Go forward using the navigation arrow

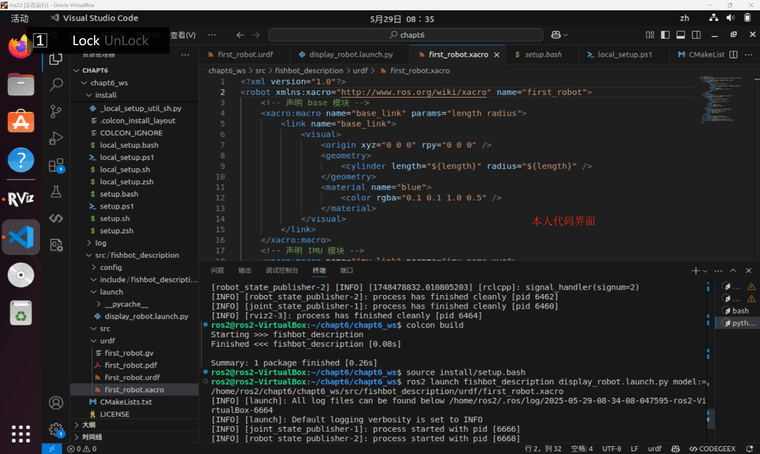tap(256, 35)
